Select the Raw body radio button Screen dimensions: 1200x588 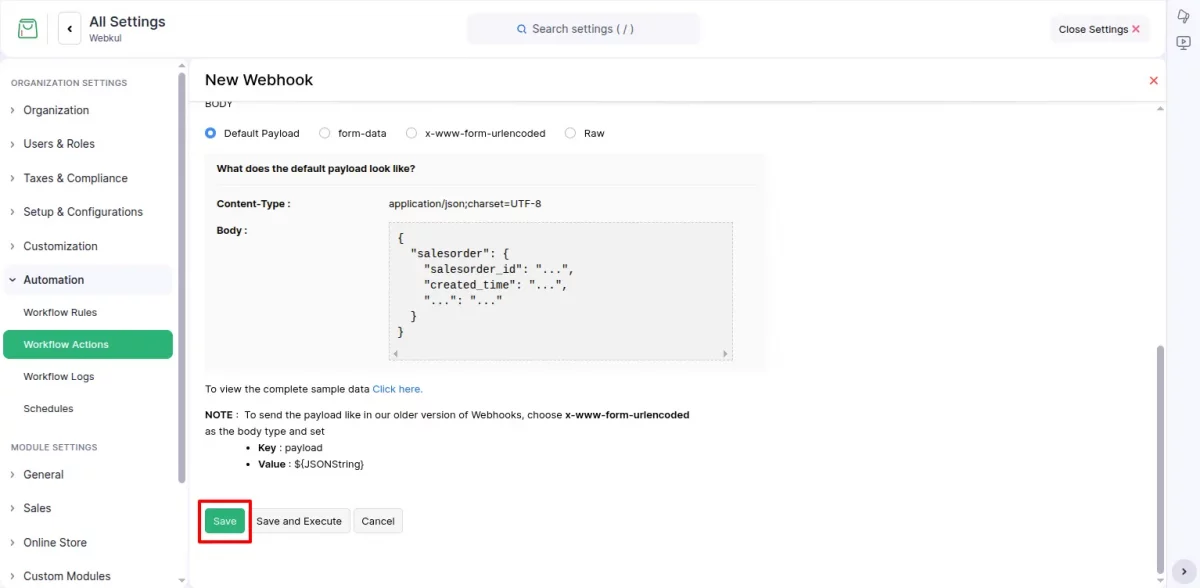pos(570,133)
